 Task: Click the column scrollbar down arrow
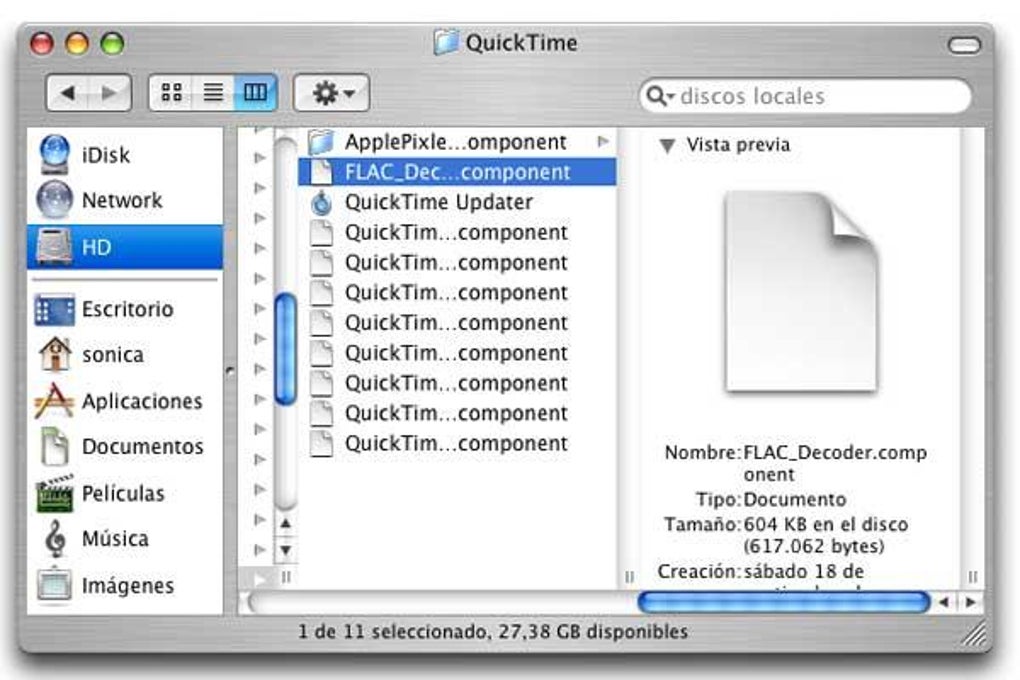[x=286, y=551]
